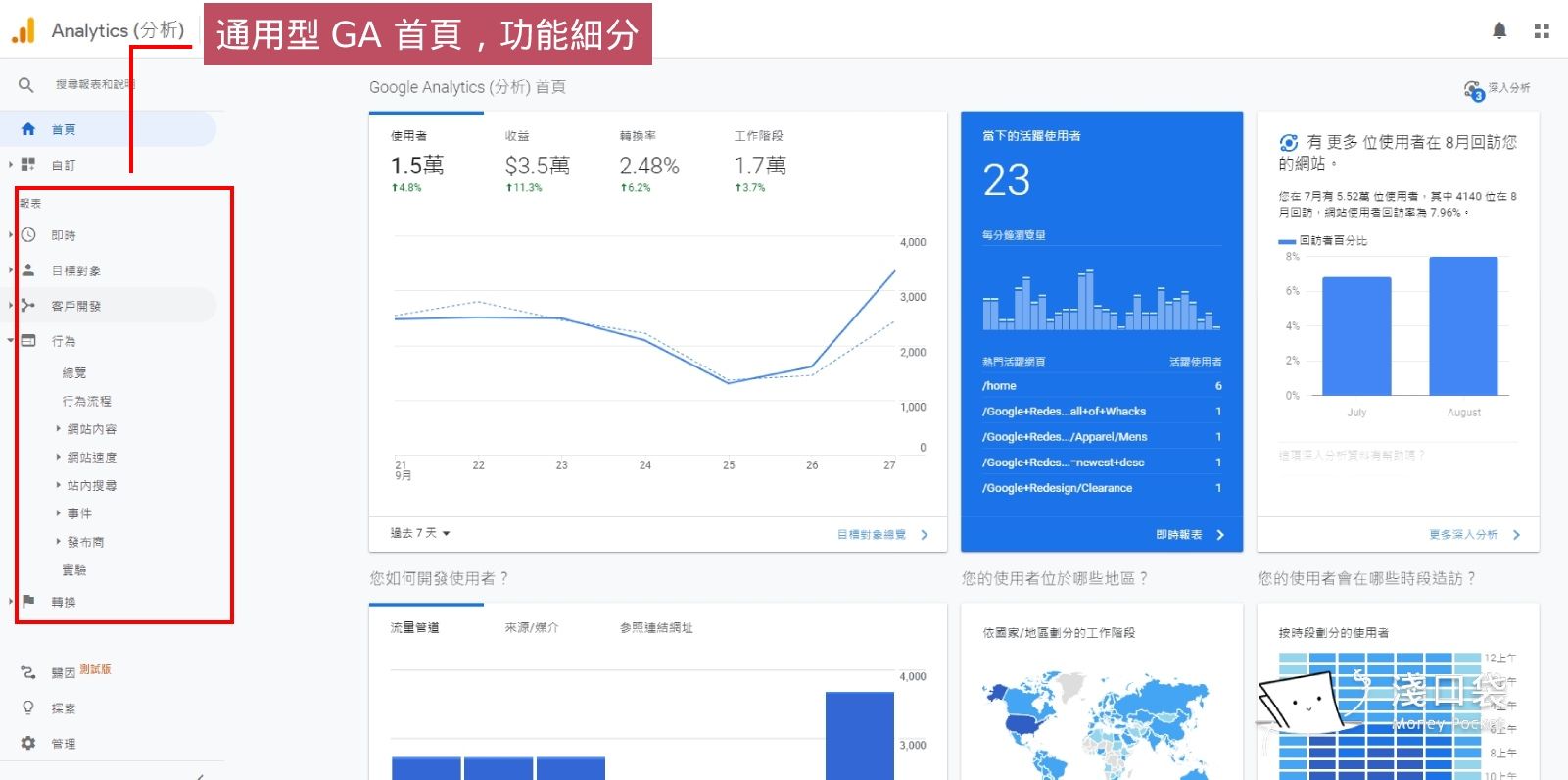This screenshot has width=1568, height=780.
Task: Select the 流量管道 tab
Action: pyautogui.click(x=414, y=627)
